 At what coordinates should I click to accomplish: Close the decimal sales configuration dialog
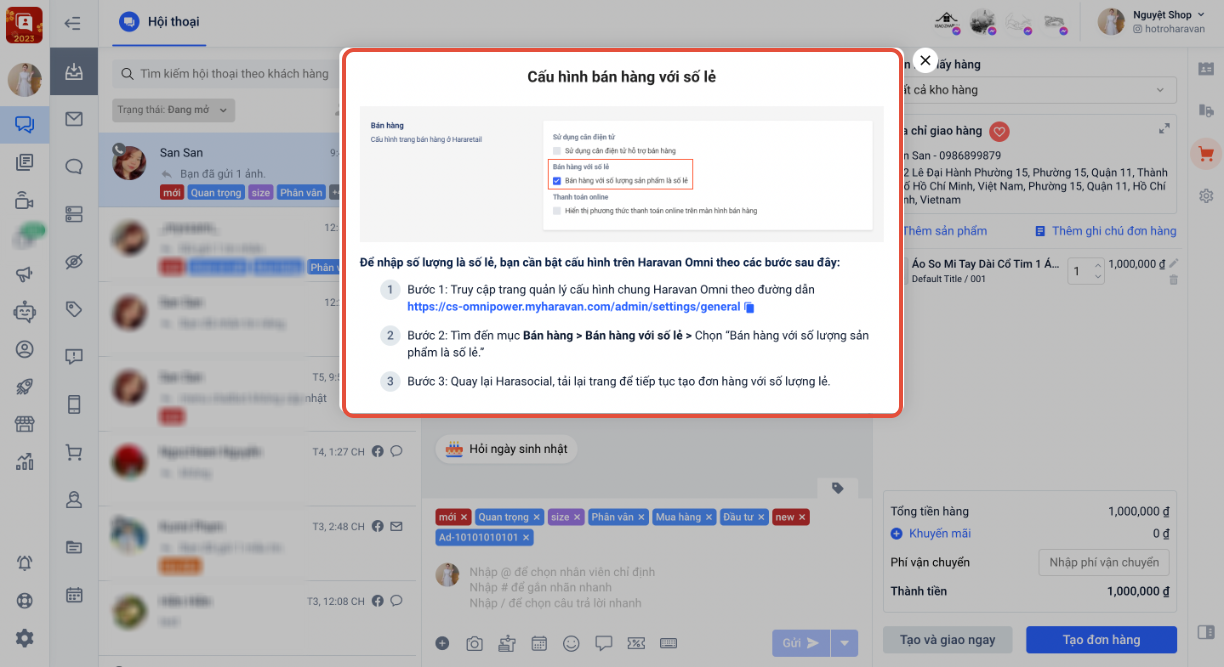click(x=925, y=61)
